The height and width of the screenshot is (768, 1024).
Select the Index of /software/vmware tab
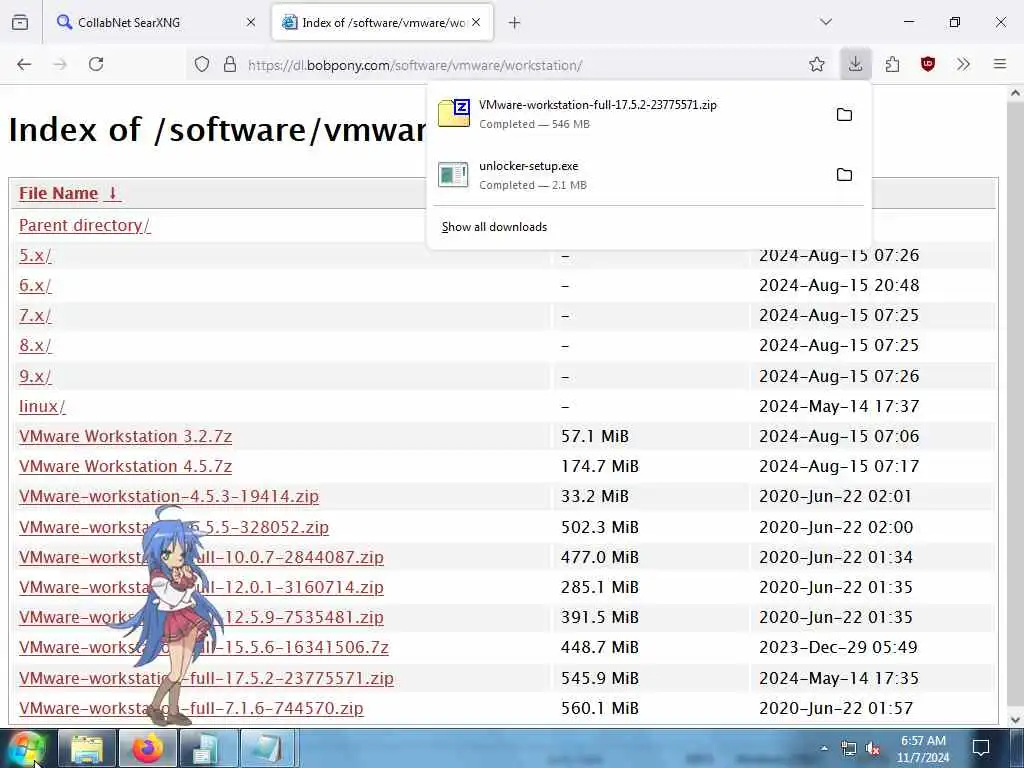point(382,22)
